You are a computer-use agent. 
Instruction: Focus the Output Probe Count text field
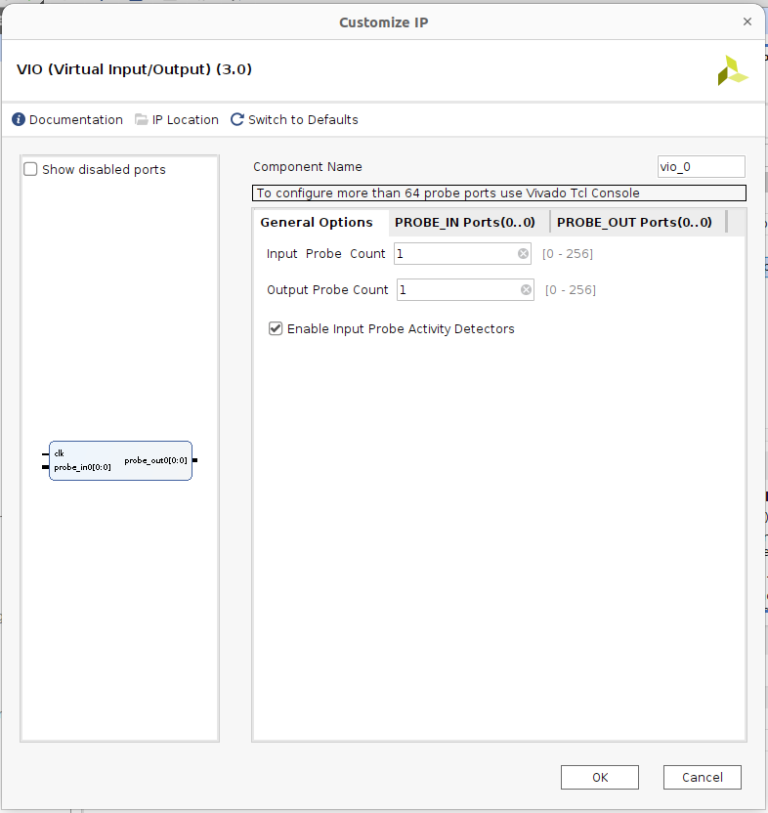tap(457, 290)
